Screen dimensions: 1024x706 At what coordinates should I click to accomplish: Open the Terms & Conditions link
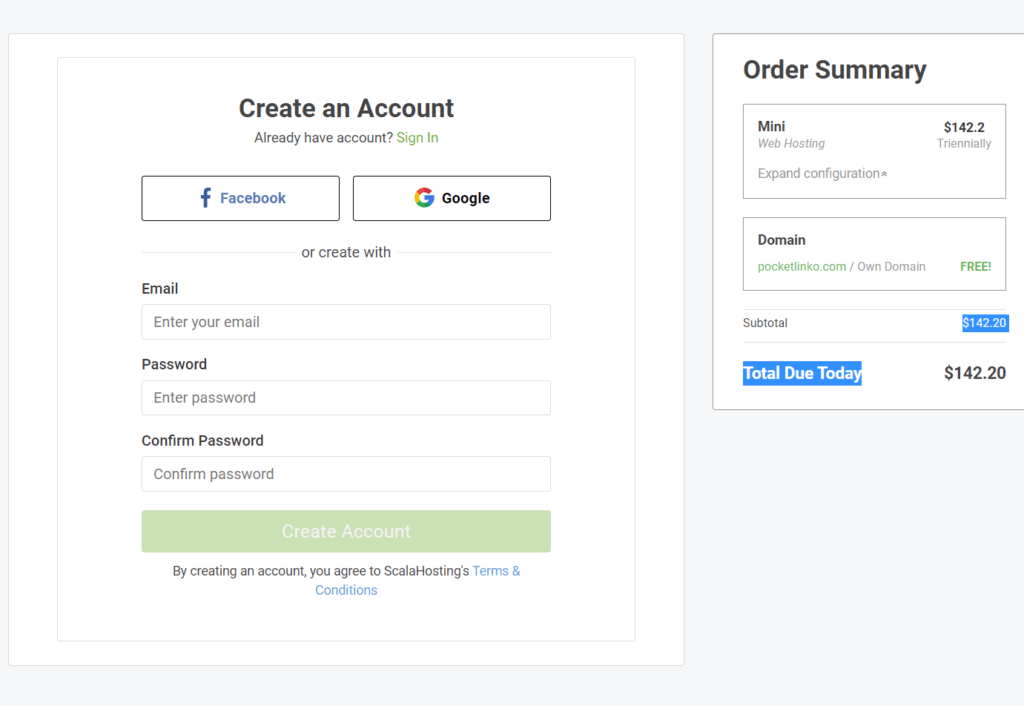(x=496, y=571)
